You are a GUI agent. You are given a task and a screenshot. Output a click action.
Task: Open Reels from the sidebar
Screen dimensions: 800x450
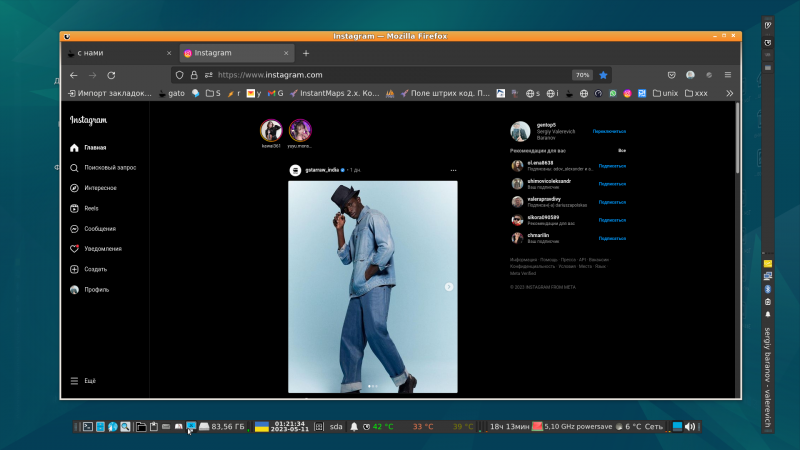(x=74, y=208)
